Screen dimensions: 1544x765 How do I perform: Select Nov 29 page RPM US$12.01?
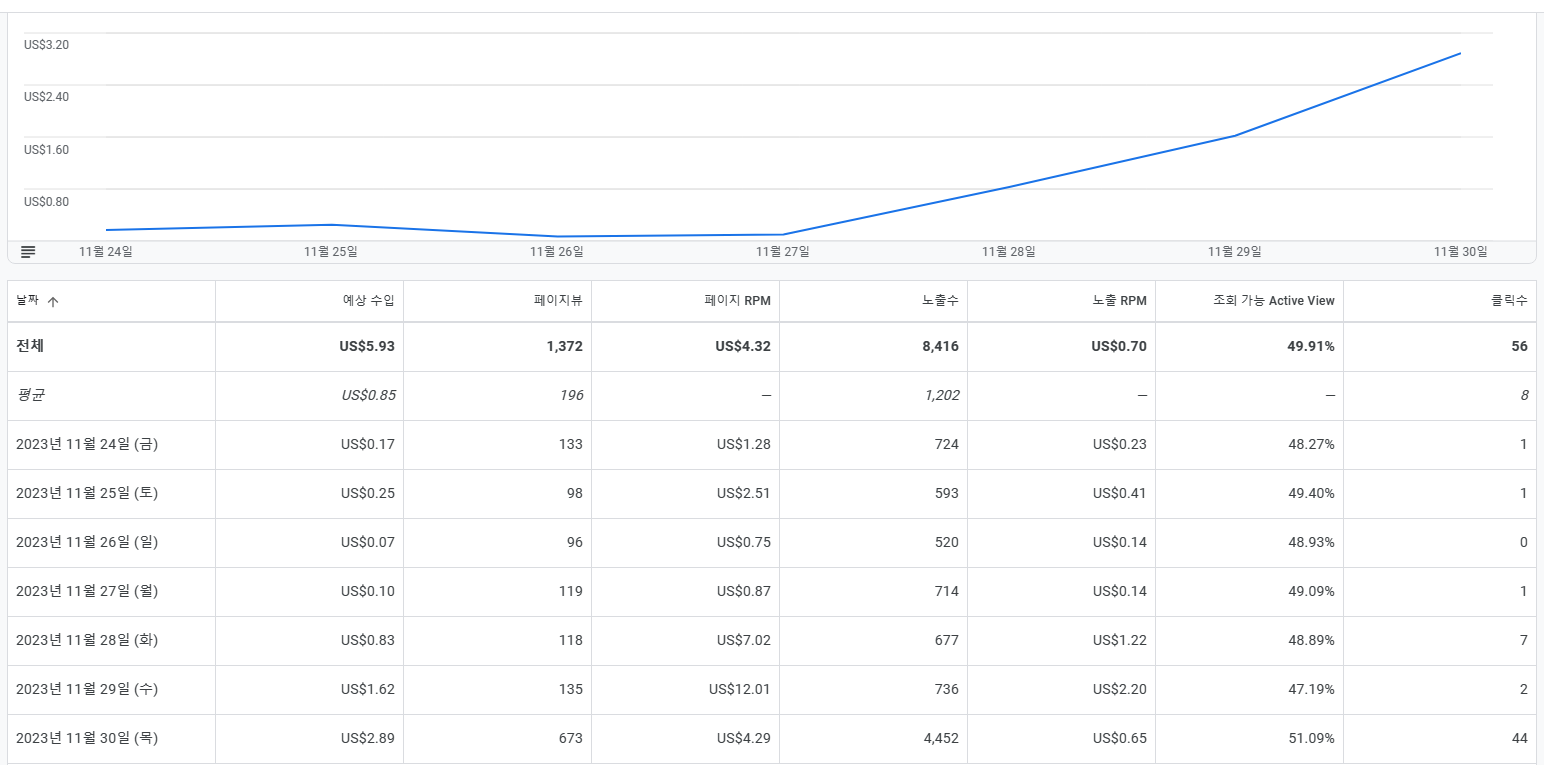pos(740,689)
